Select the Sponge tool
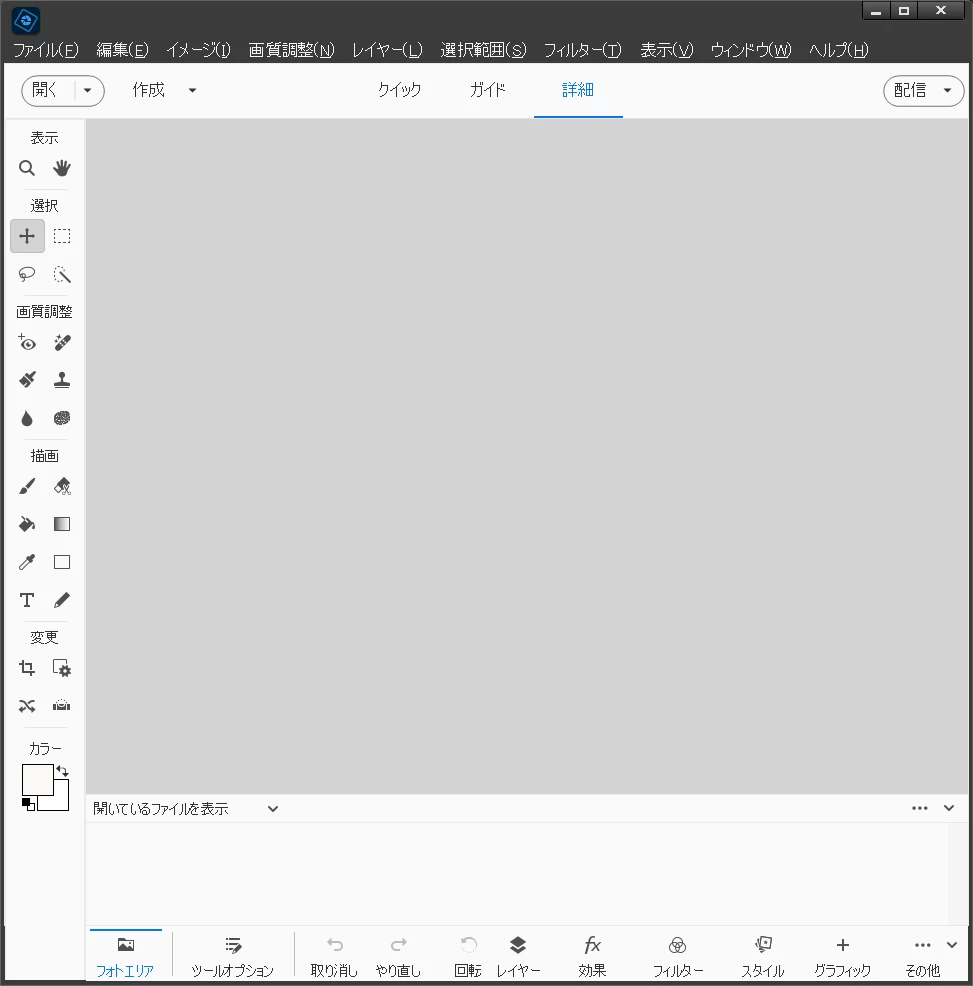Image resolution: width=973 pixels, height=986 pixels. pos(62,418)
